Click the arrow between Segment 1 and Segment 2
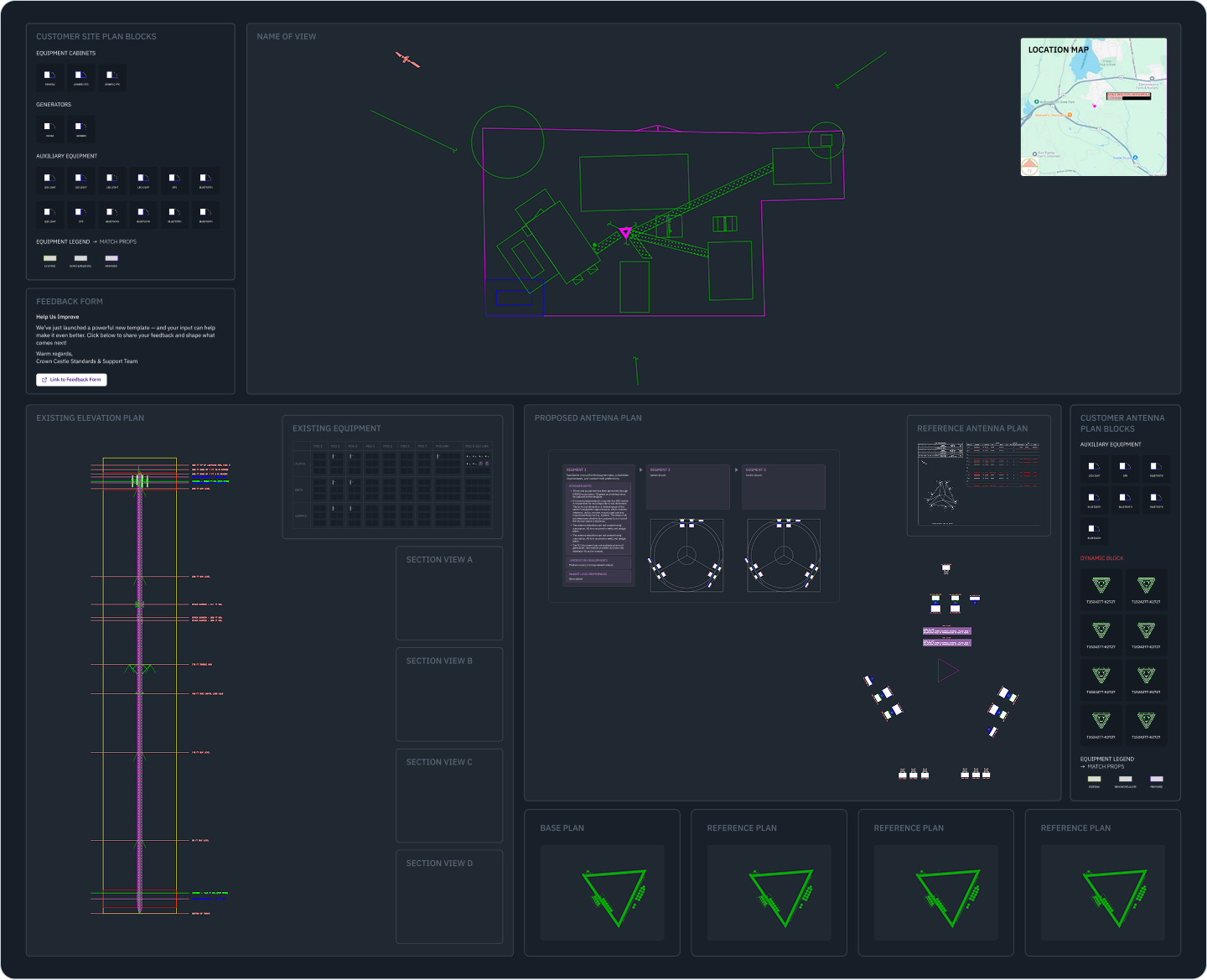The height and width of the screenshot is (980, 1207). coord(641,470)
